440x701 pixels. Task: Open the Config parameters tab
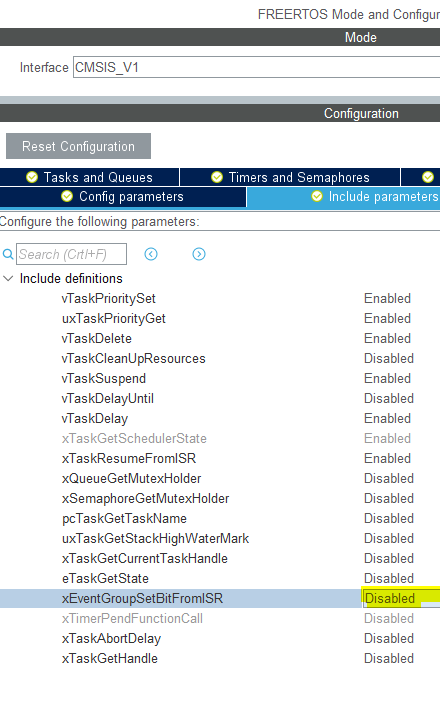(x=123, y=197)
